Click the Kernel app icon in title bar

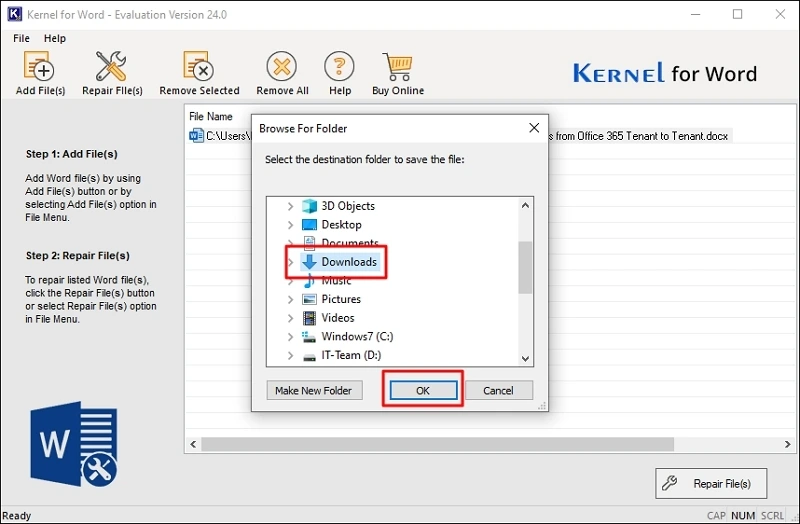click(x=14, y=14)
